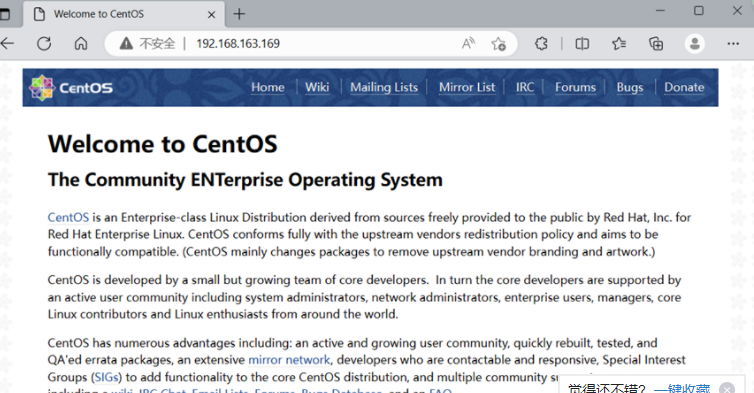Open the Home nav link
This screenshot has width=754, height=393.
point(267,88)
